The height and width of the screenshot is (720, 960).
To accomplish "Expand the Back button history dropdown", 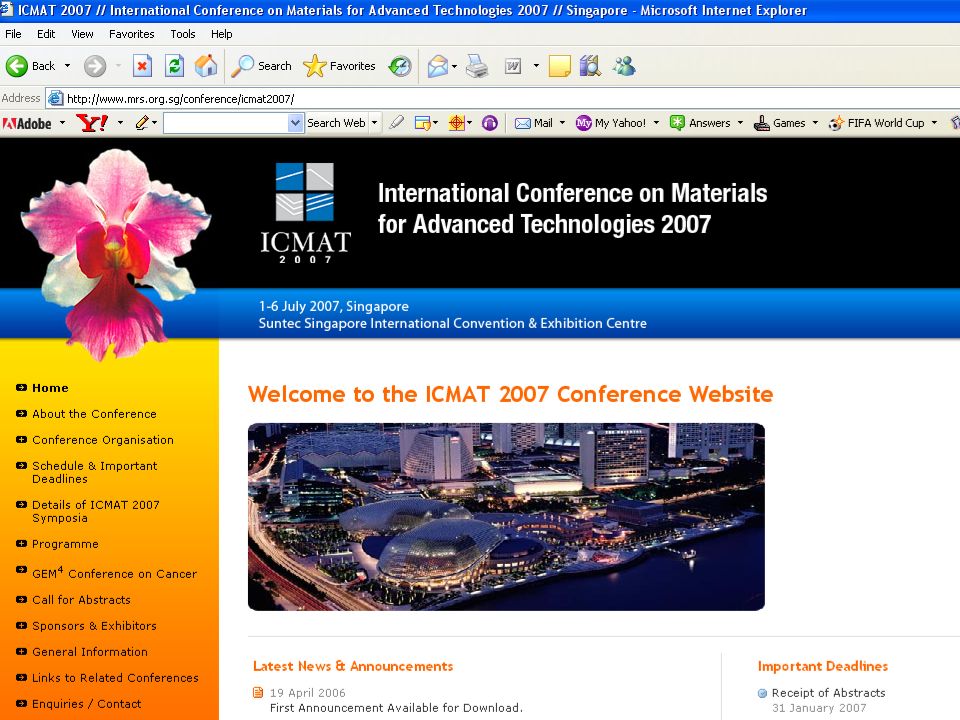I will coord(67,66).
